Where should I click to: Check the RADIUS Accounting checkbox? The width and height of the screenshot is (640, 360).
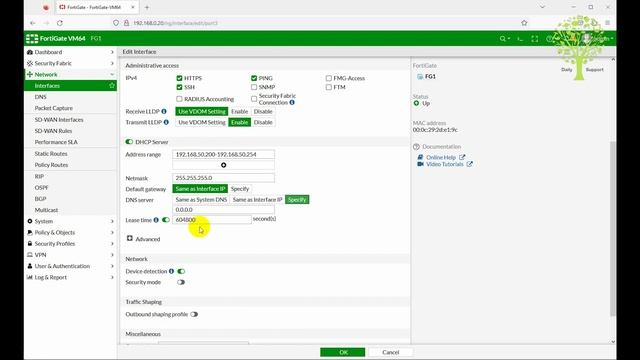click(179, 99)
